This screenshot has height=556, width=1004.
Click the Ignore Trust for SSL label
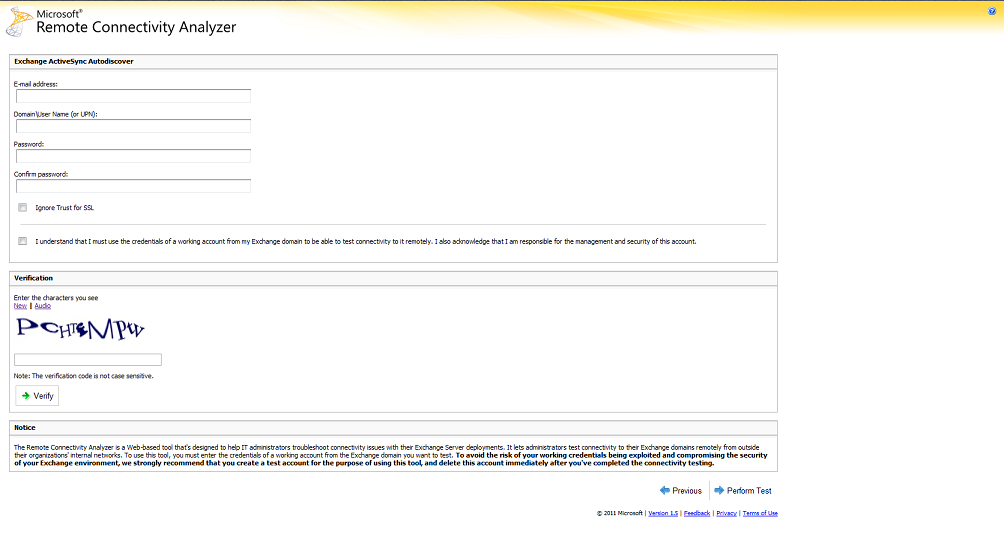(x=64, y=208)
